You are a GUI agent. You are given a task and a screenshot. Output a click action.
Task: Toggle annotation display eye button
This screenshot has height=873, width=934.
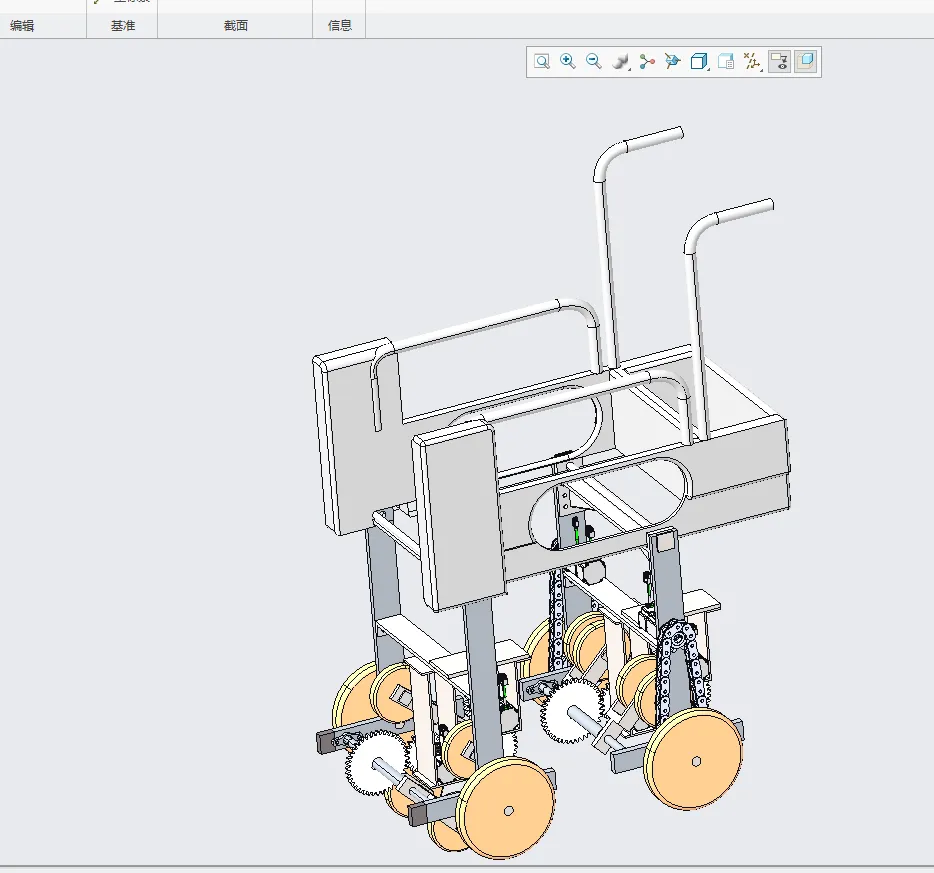click(780, 62)
